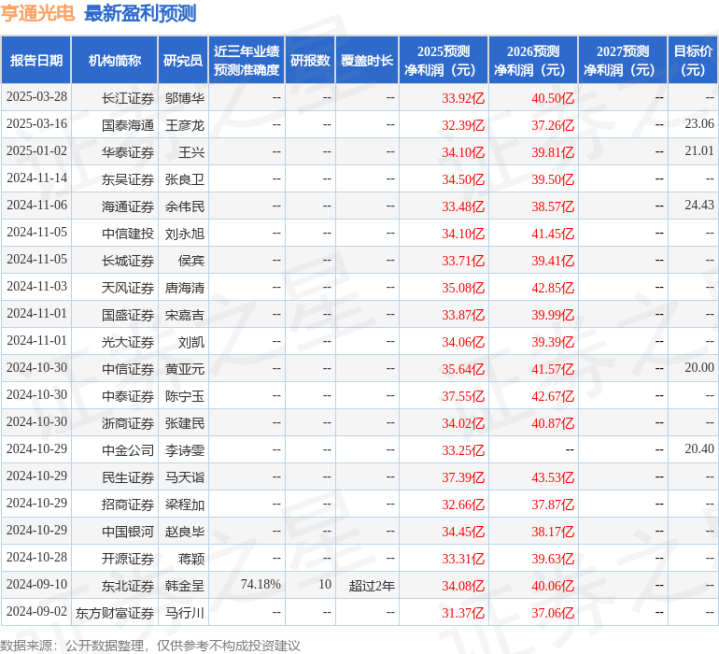
Task: Click institution 国泰海通
Action: click(x=127, y=125)
